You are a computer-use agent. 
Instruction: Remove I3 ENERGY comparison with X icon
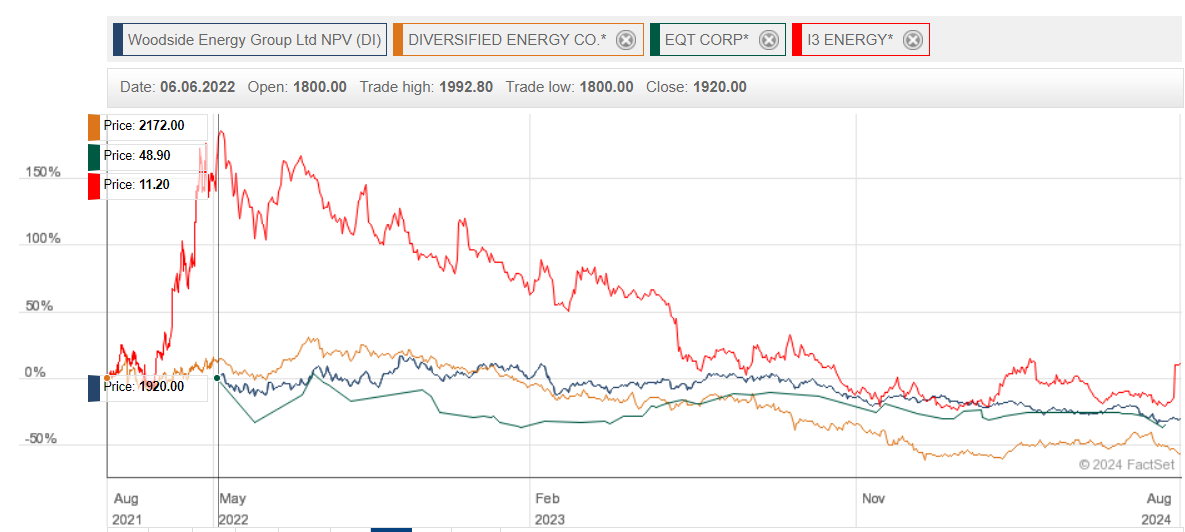coord(912,40)
